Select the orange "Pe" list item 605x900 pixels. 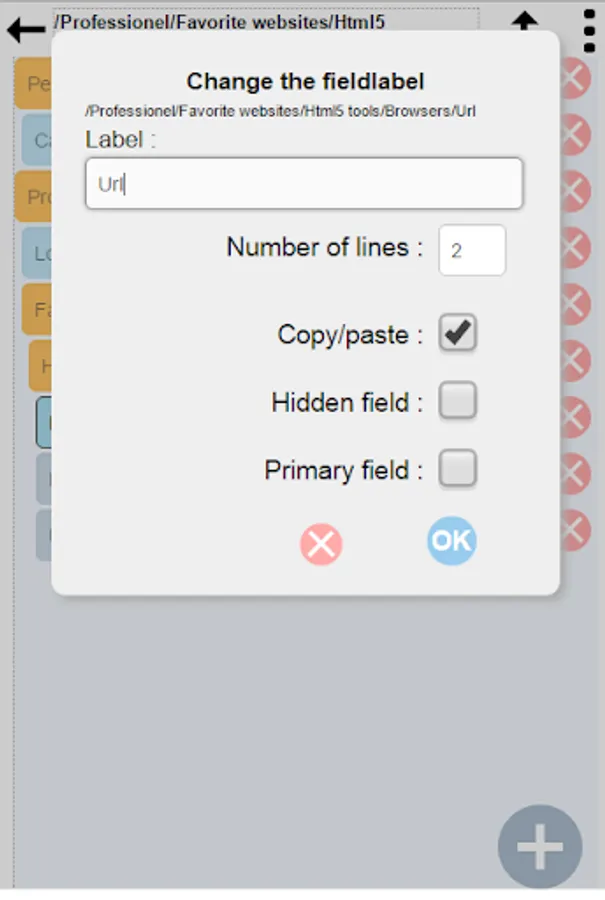coord(34,84)
